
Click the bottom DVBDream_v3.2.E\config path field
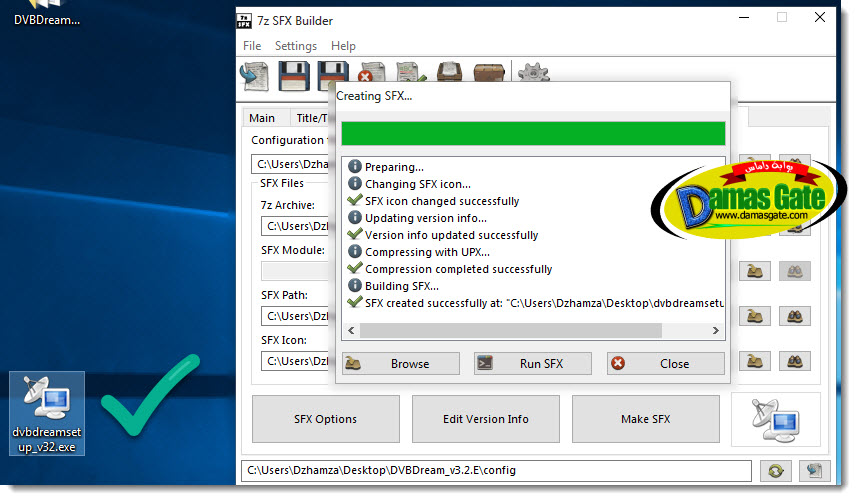pos(496,471)
